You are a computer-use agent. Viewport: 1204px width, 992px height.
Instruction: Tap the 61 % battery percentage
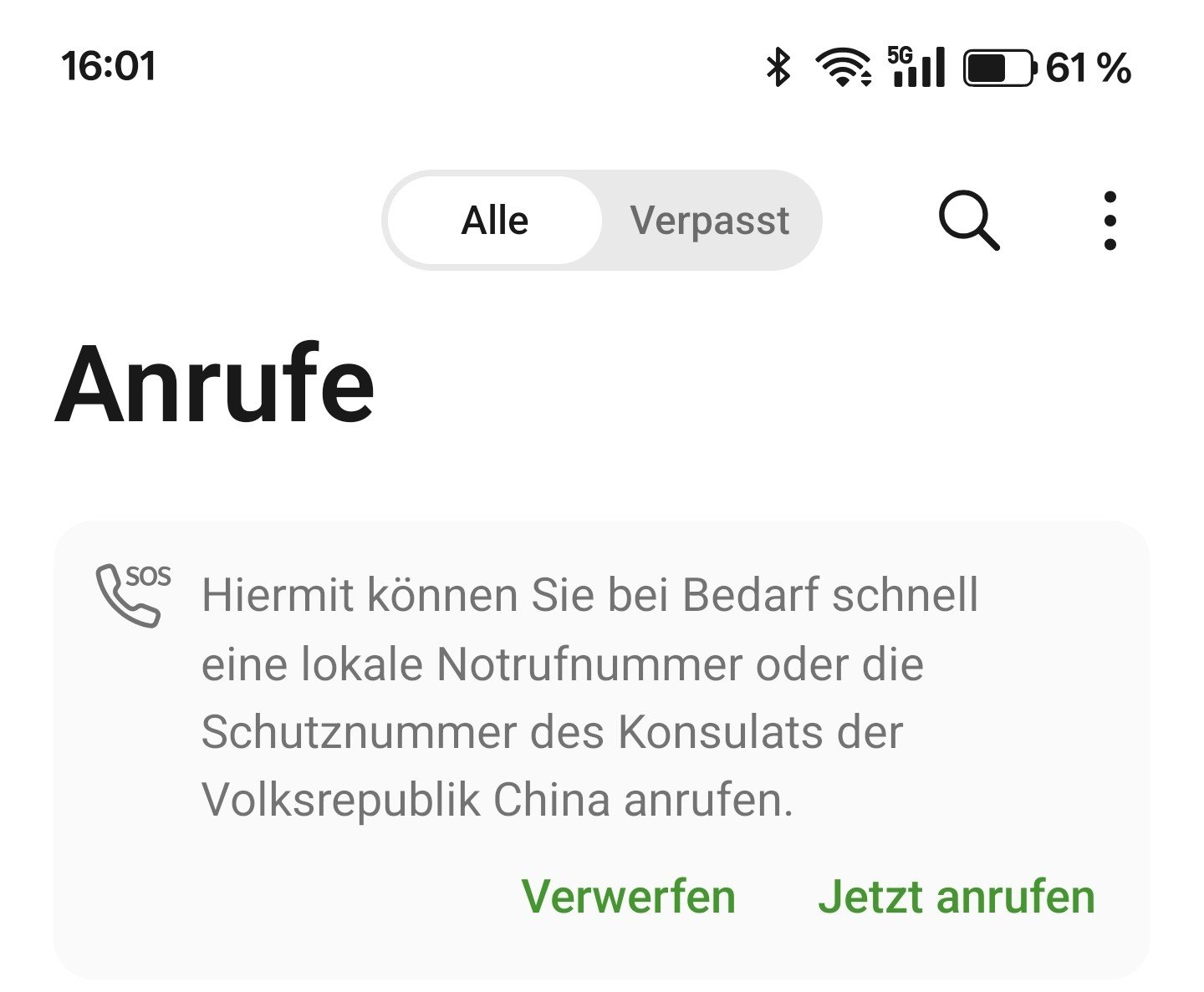[x=1089, y=68]
